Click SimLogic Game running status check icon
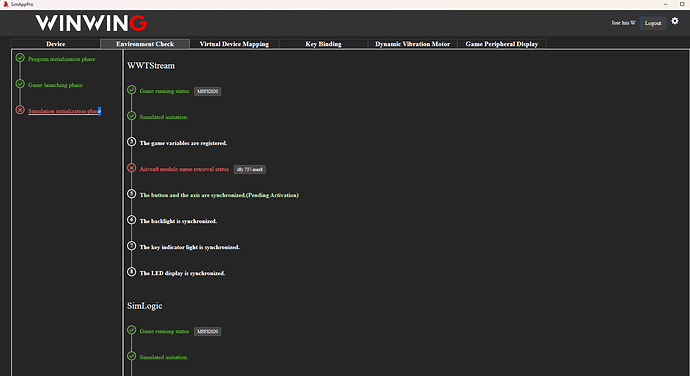The image size is (690, 376). (x=132, y=330)
